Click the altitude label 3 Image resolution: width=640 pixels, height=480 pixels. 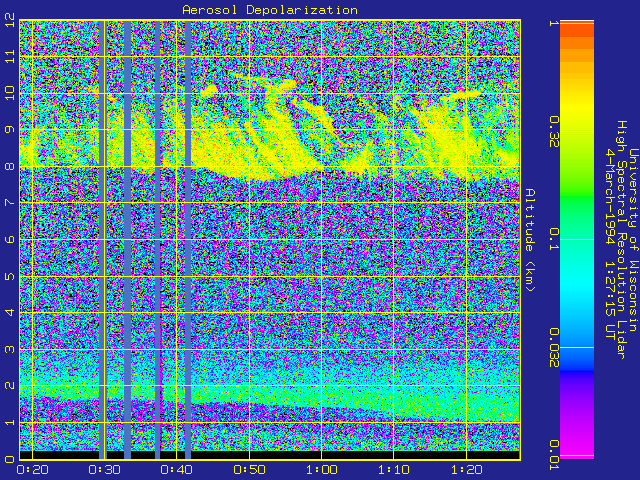tap(10, 349)
